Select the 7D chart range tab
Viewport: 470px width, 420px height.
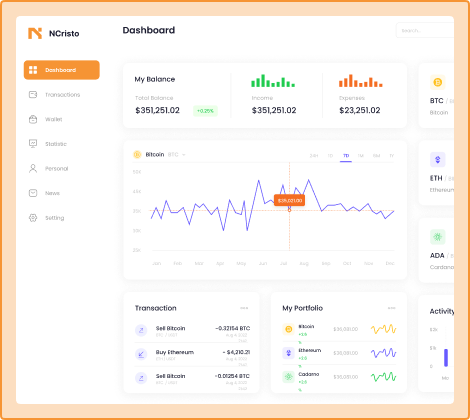click(346, 156)
